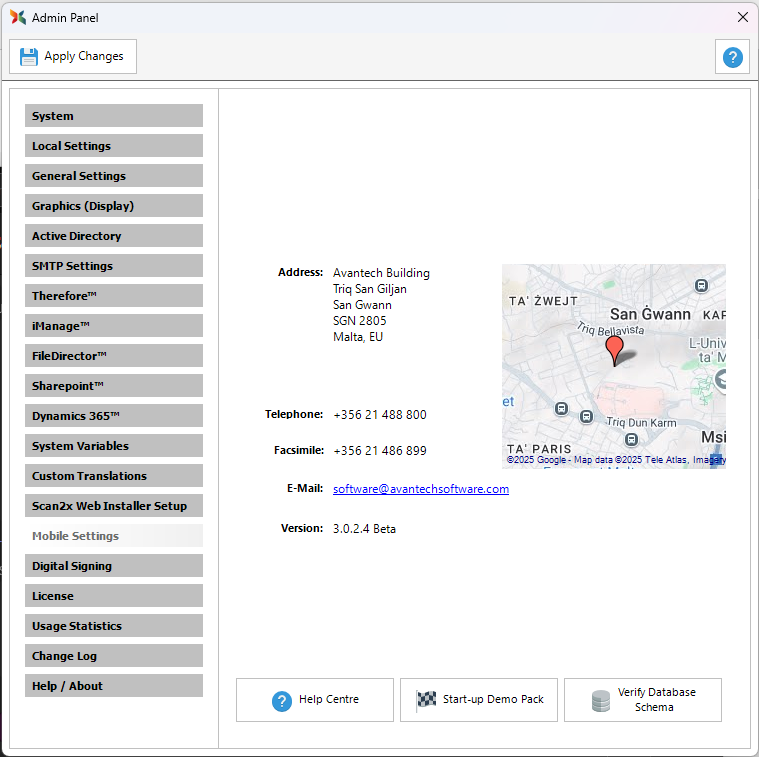Click the facsimile number +356 21 486 899
Screen dimensions: 759x757
[380, 451]
